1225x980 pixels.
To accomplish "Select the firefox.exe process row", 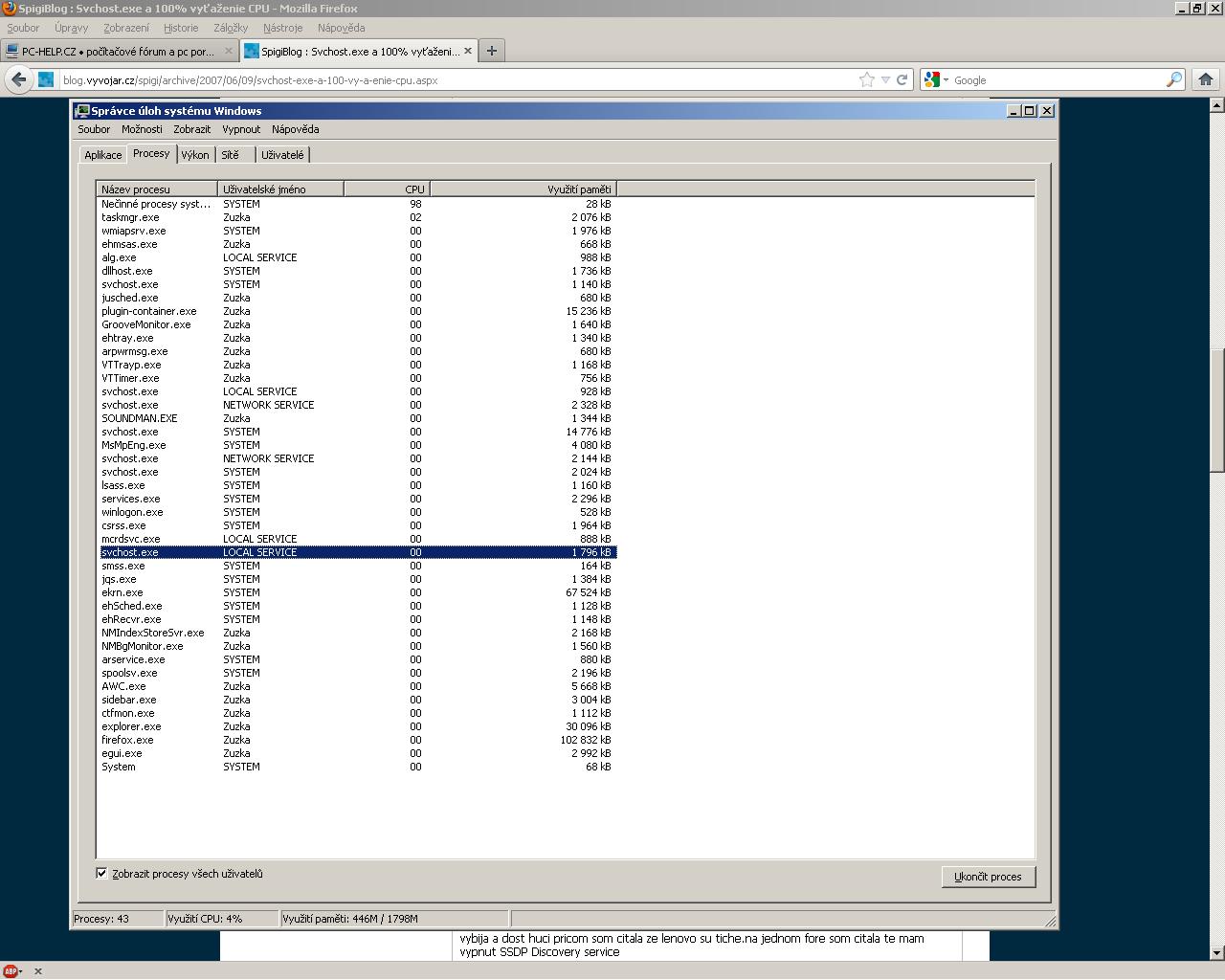I will tap(128, 740).
